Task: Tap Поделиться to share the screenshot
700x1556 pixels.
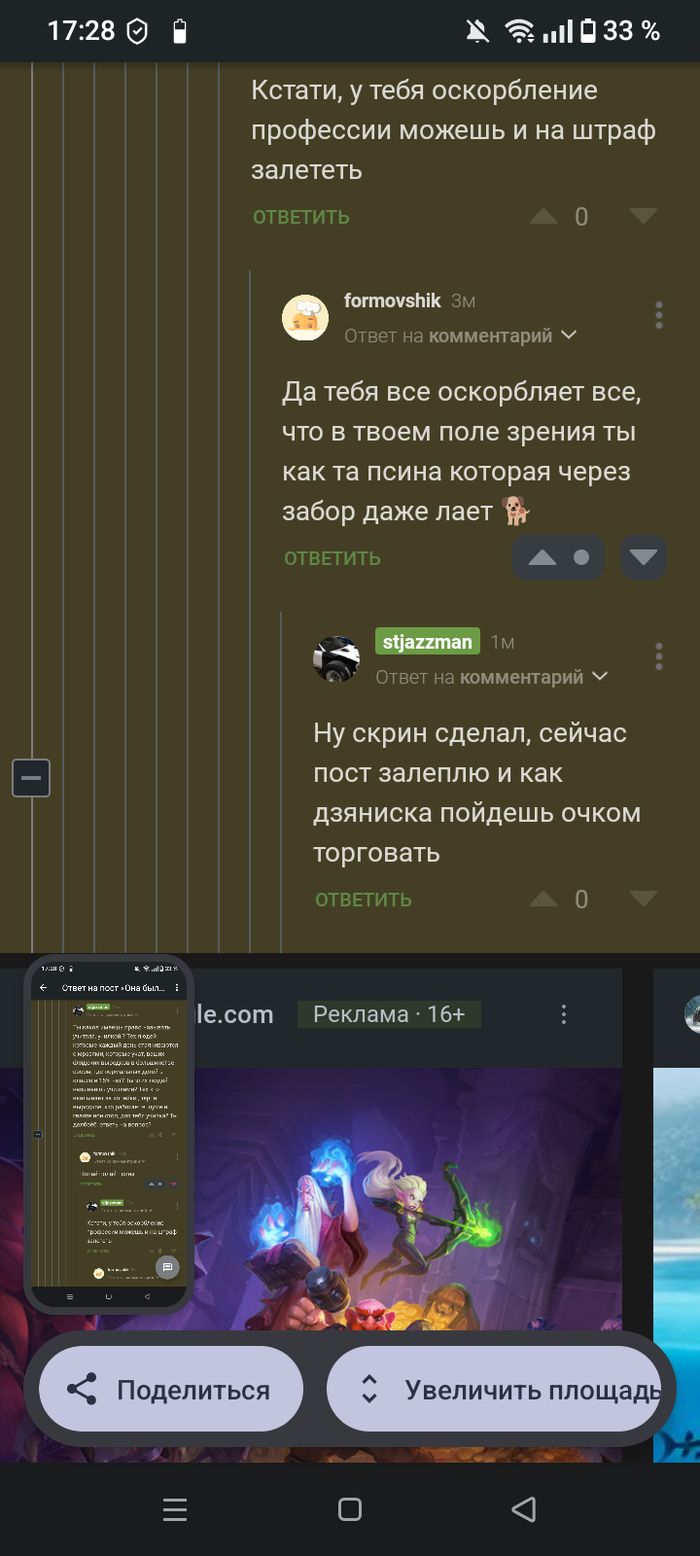Action: click(x=171, y=1390)
